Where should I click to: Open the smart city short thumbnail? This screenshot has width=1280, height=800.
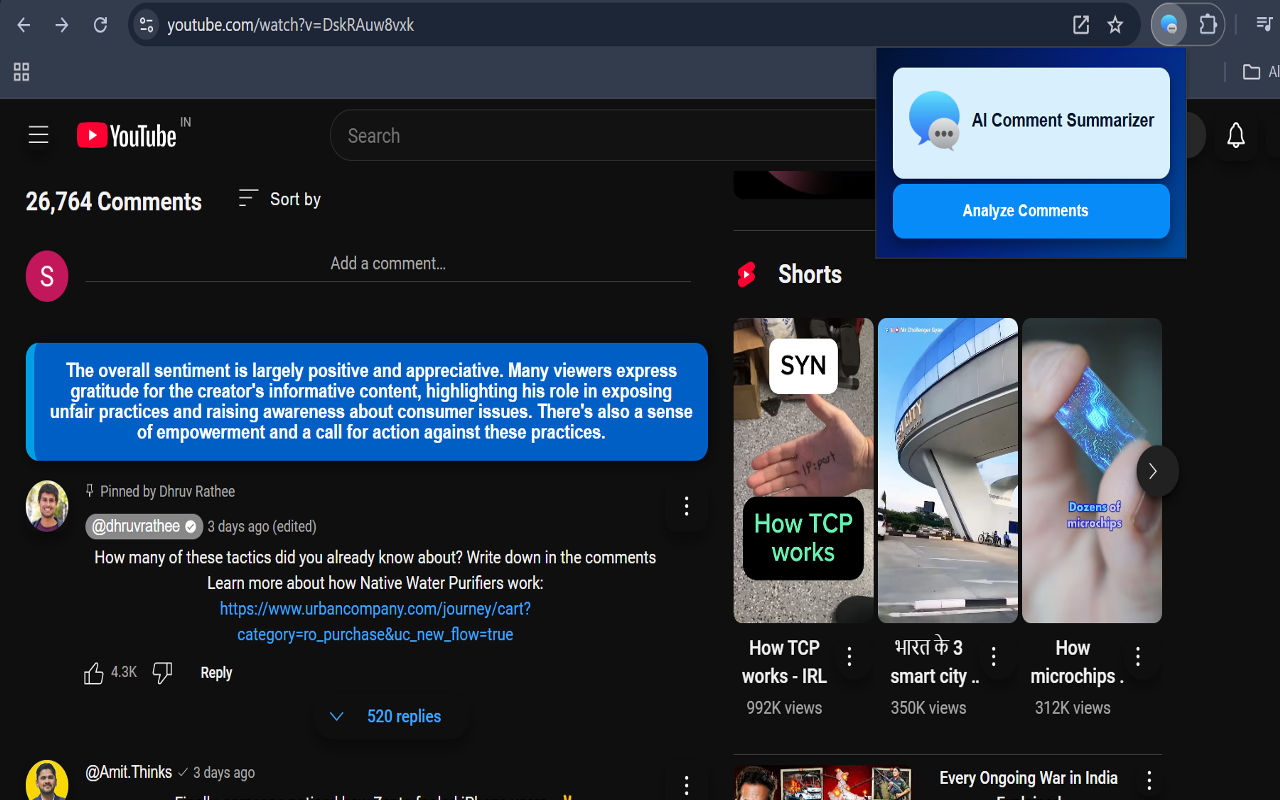pos(948,470)
